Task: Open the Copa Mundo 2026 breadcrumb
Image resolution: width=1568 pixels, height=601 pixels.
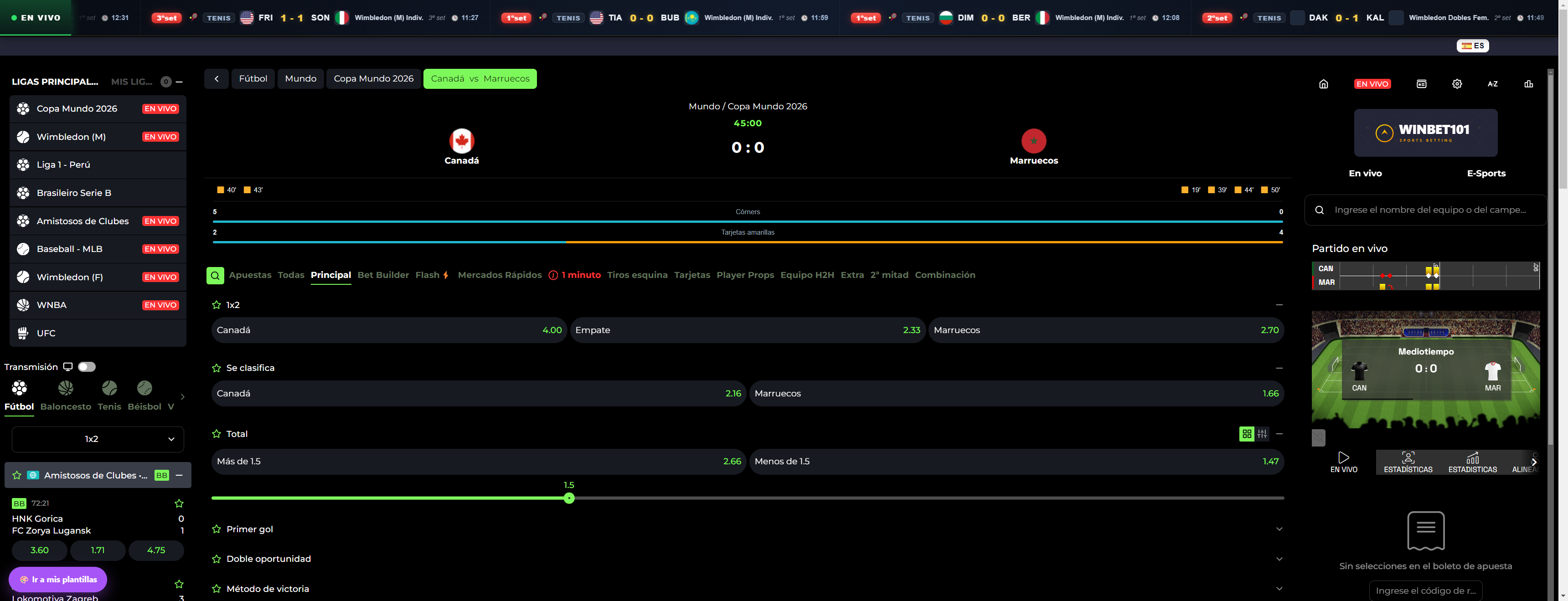Action: (x=373, y=78)
